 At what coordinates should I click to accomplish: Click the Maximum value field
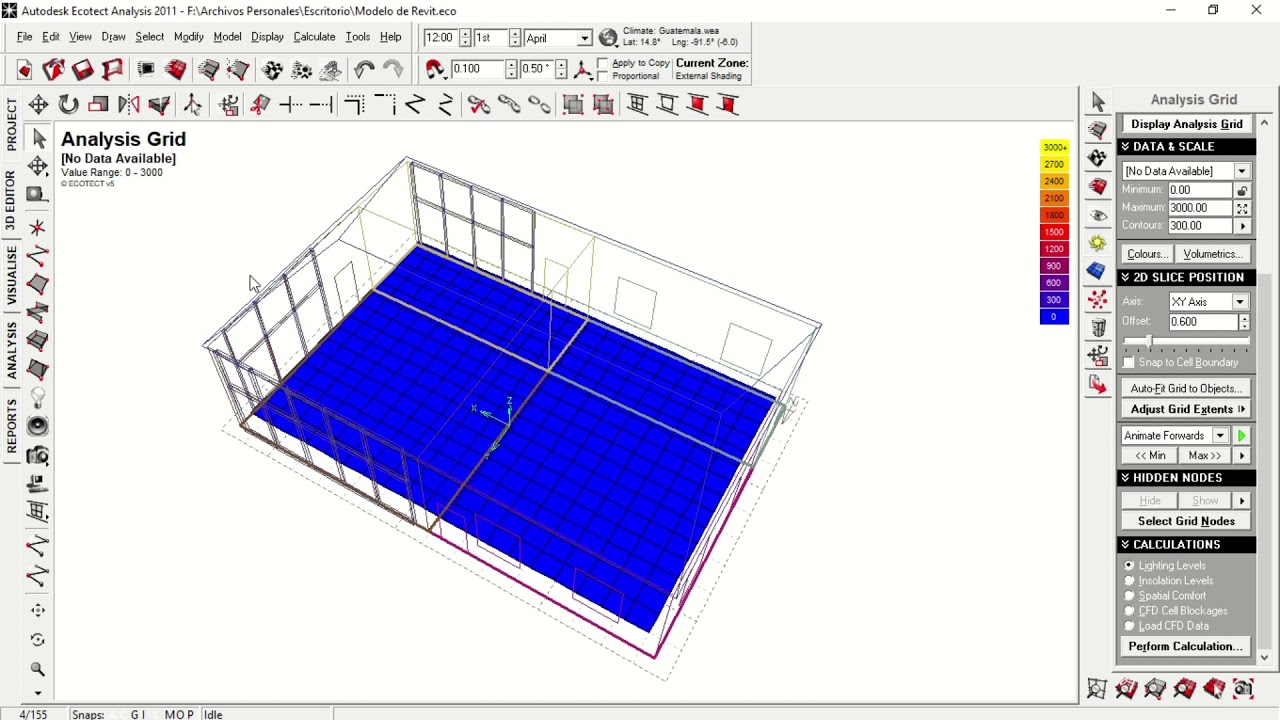click(1200, 208)
